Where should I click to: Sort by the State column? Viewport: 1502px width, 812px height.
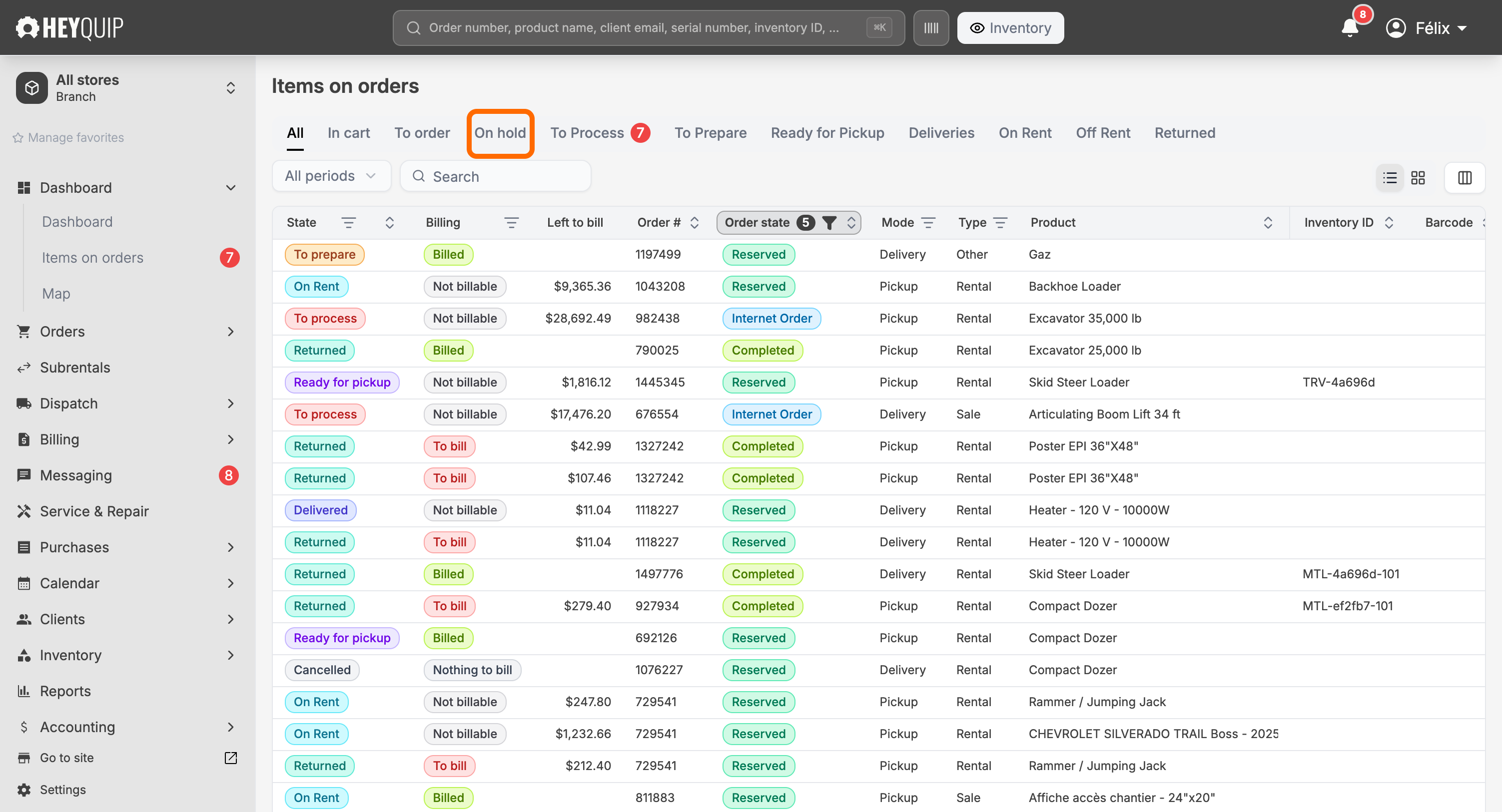pyautogui.click(x=390, y=223)
